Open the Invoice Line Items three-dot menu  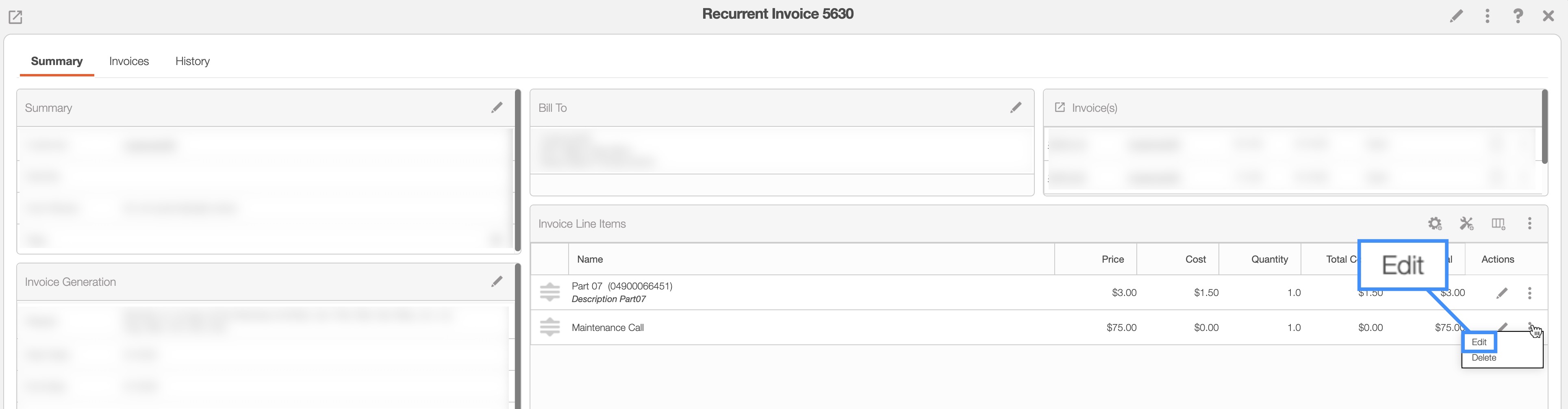tap(1530, 224)
